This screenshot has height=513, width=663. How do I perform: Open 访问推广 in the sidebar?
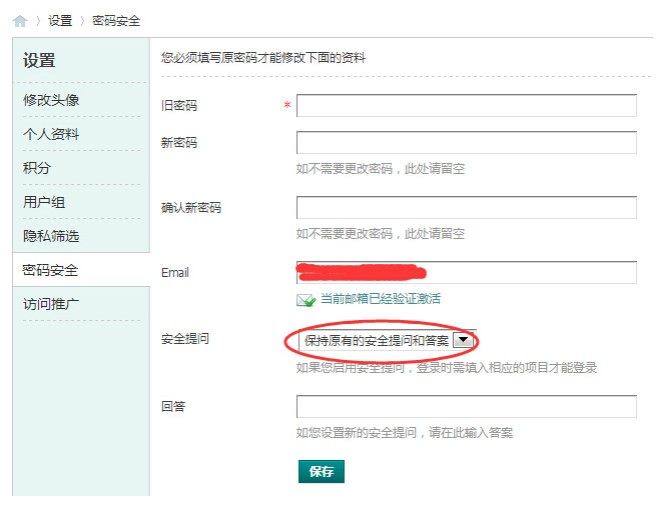51,304
